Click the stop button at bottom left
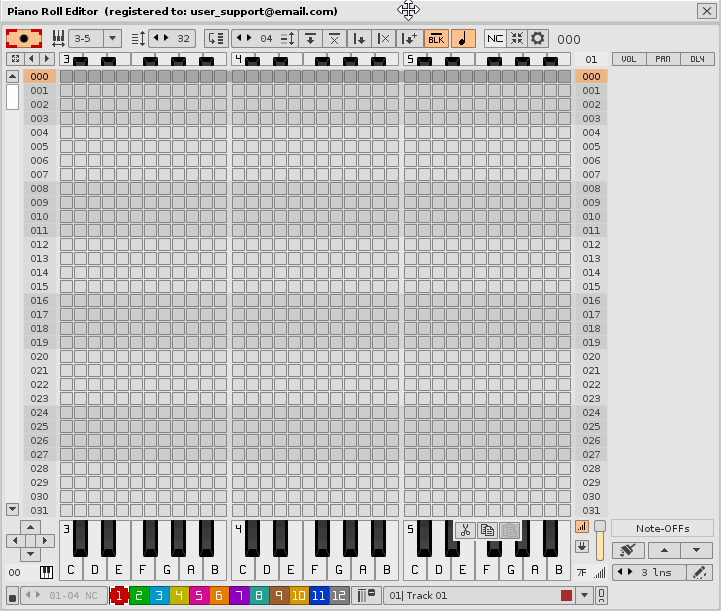The image size is (721, 611). 12,596
